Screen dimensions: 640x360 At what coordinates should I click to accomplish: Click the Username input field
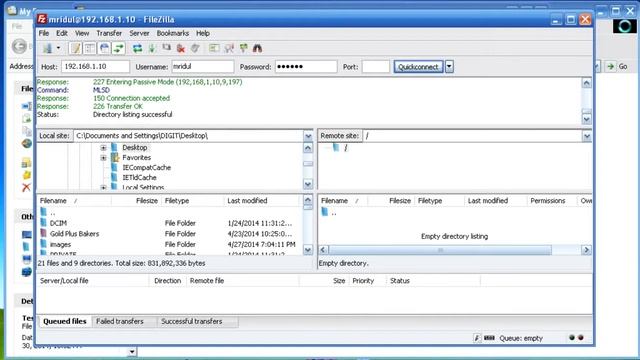point(203,67)
